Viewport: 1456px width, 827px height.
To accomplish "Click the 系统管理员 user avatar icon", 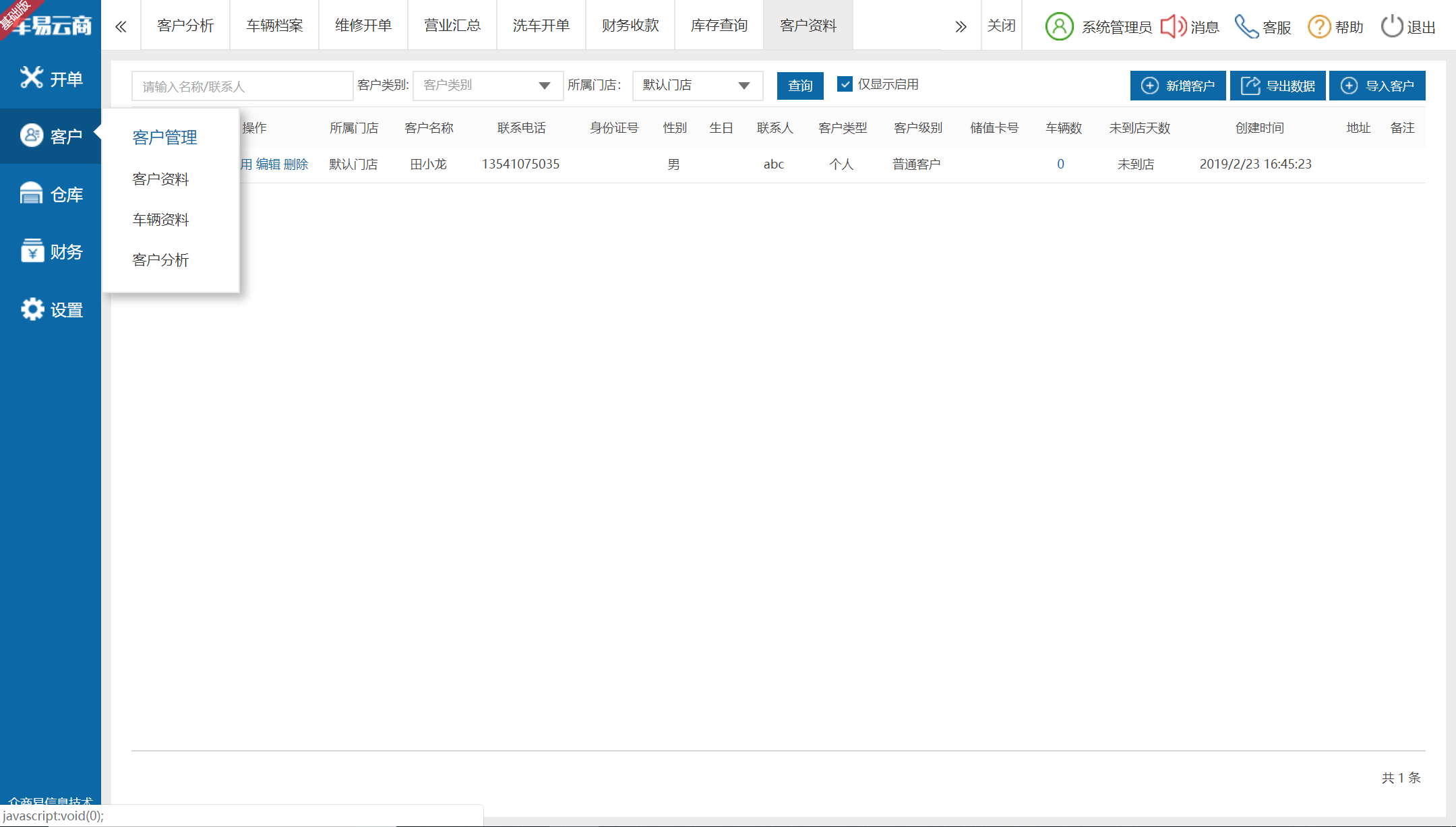I will coord(1059,27).
